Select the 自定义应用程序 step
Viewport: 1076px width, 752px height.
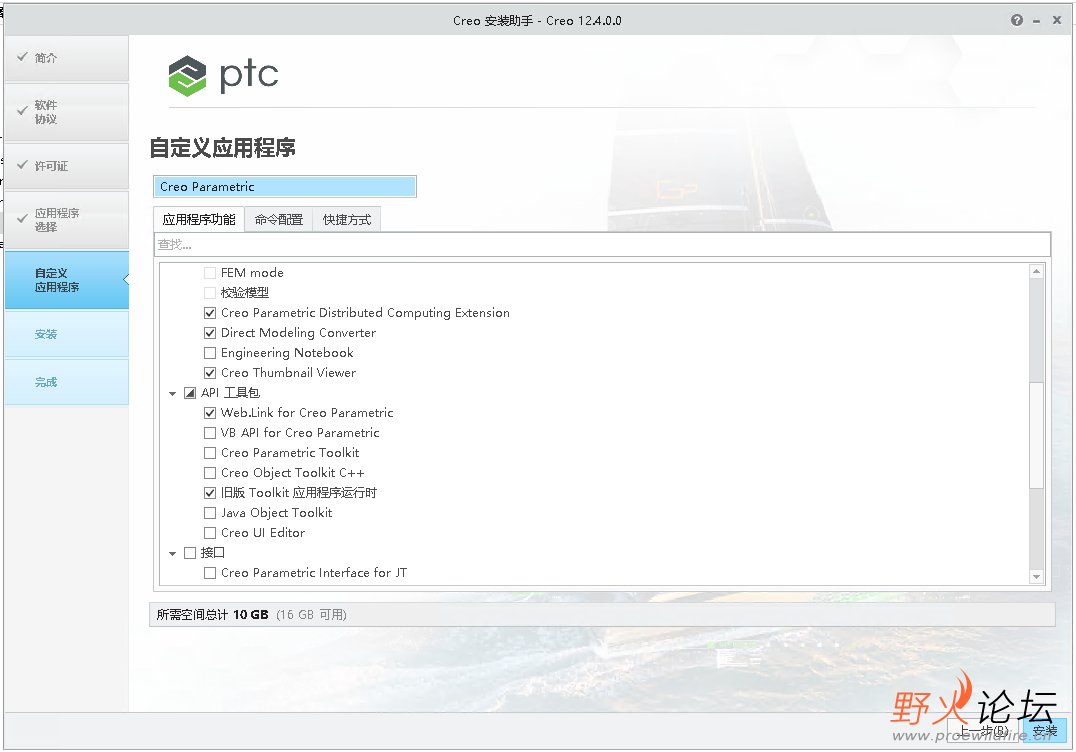(67, 280)
